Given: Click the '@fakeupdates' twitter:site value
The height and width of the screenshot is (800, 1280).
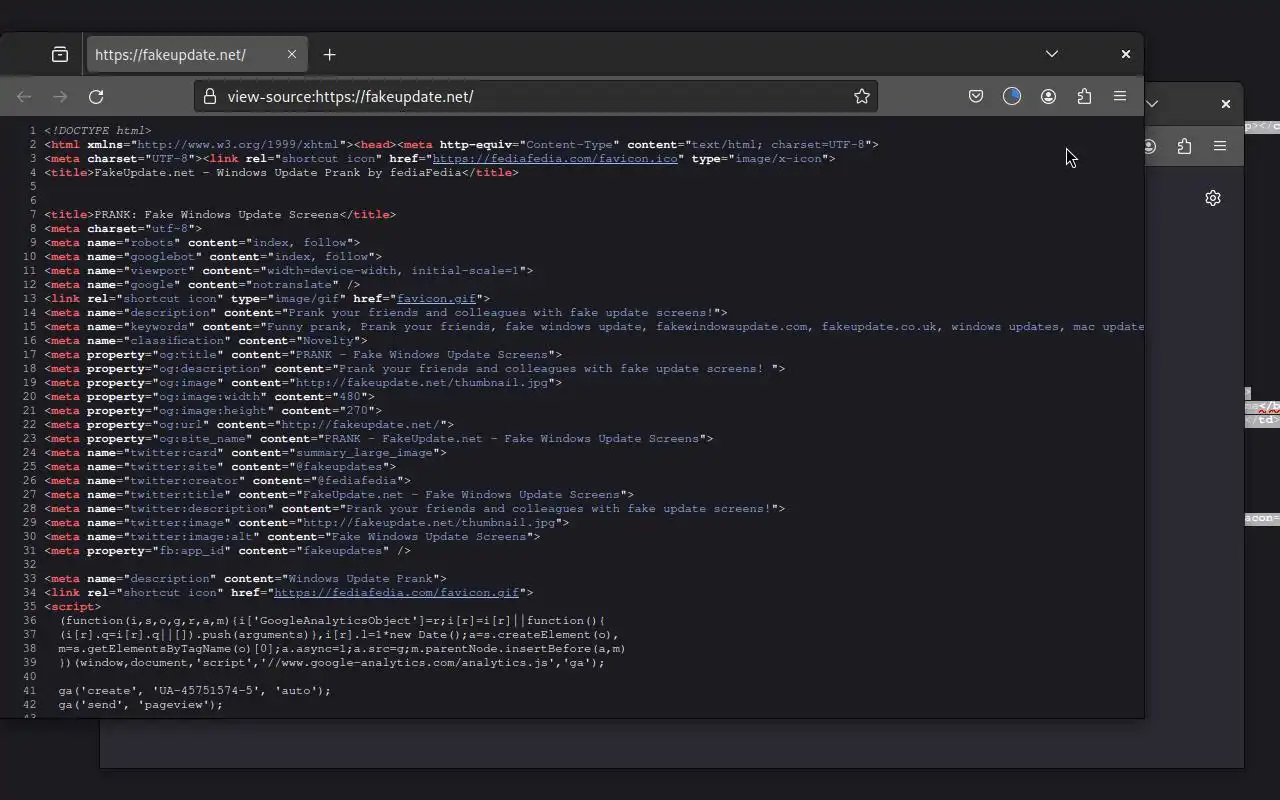Looking at the screenshot, I should [339, 466].
